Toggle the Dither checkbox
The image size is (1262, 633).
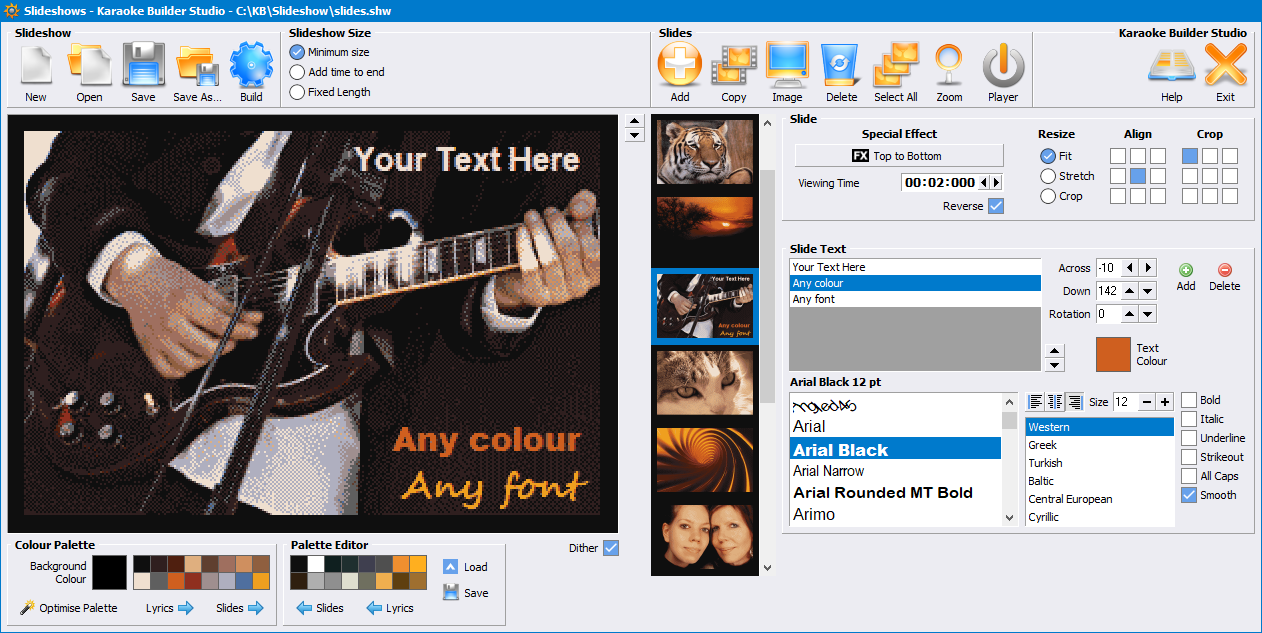[611, 548]
